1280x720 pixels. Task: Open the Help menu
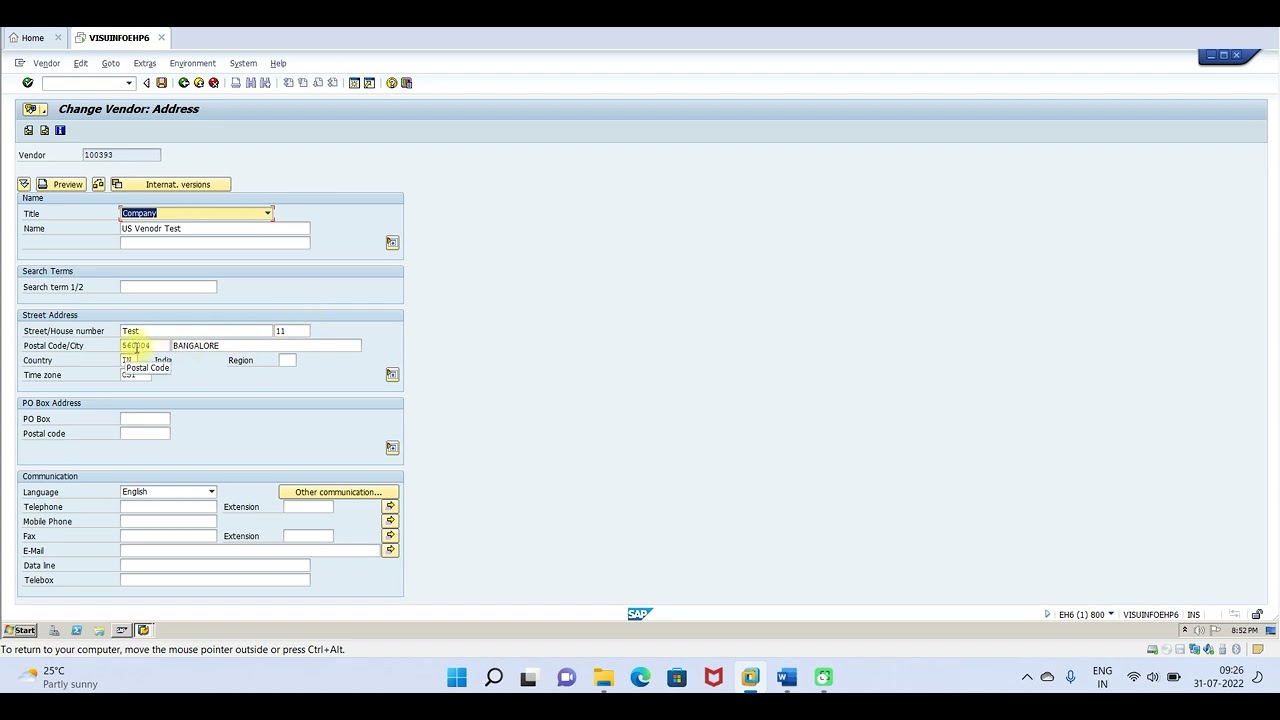(x=278, y=63)
